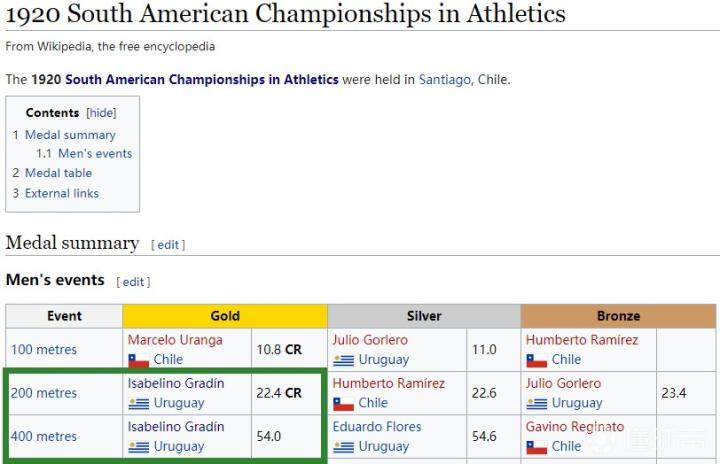Go to Men's events in Contents
This screenshot has height=464, width=720.
click(95, 154)
